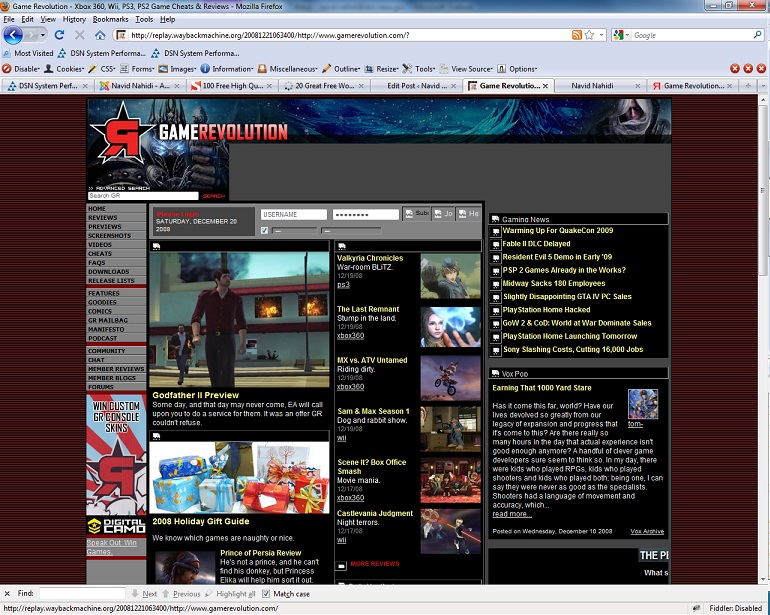
Task: Click Find Next arrow button
Action: tap(144, 594)
